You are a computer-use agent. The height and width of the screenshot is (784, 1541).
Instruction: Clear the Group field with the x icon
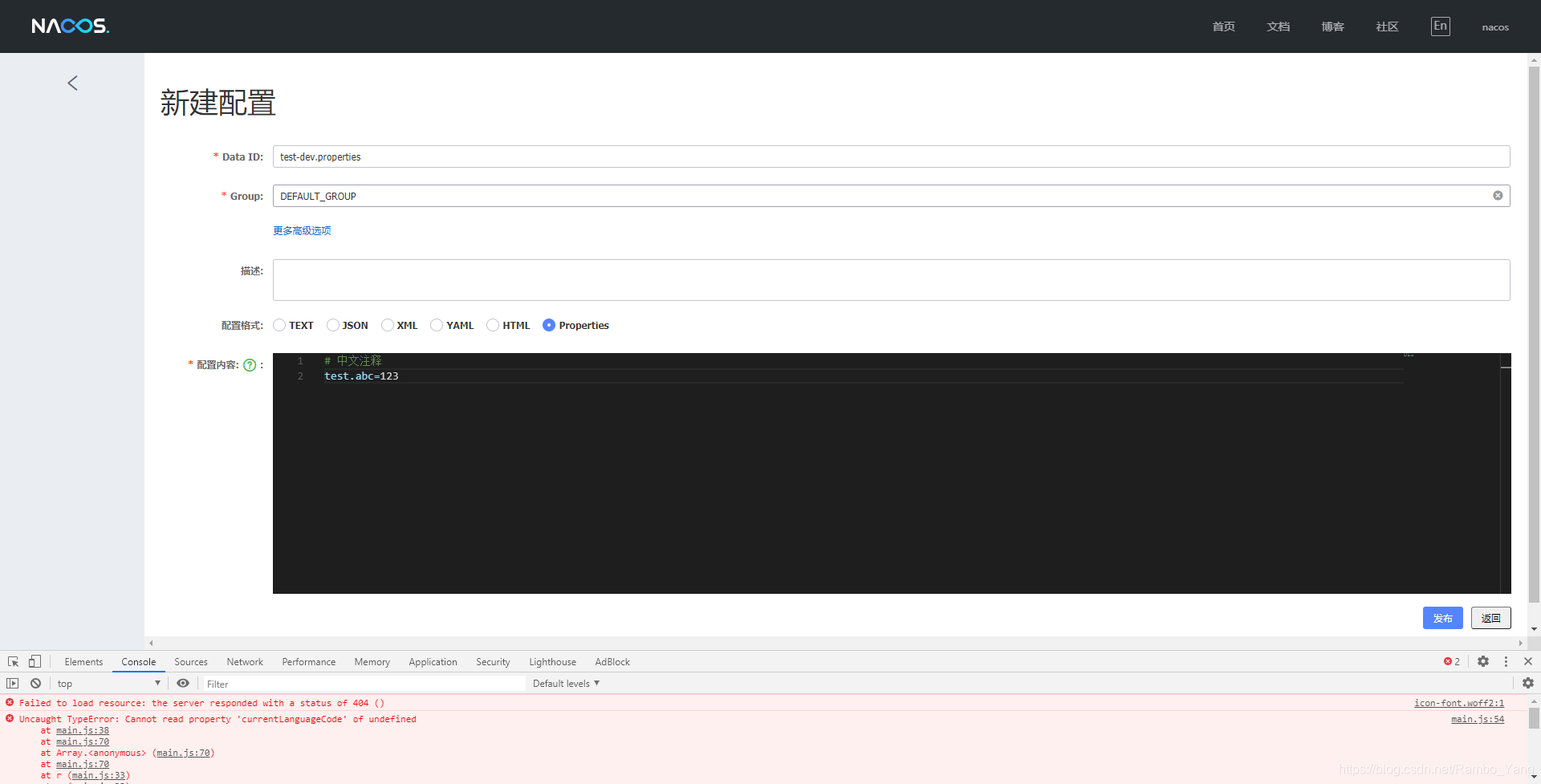coord(1498,196)
